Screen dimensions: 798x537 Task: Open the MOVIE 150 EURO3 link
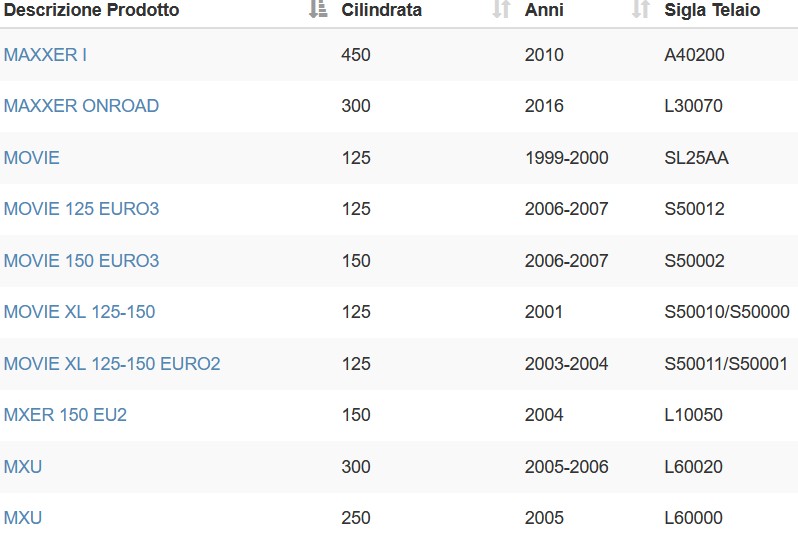point(81,261)
